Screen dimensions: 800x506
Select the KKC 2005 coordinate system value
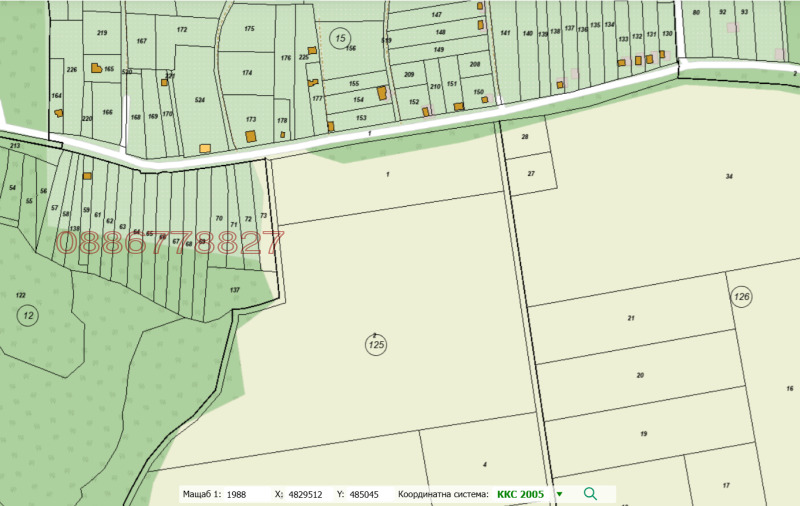[x=522, y=494]
